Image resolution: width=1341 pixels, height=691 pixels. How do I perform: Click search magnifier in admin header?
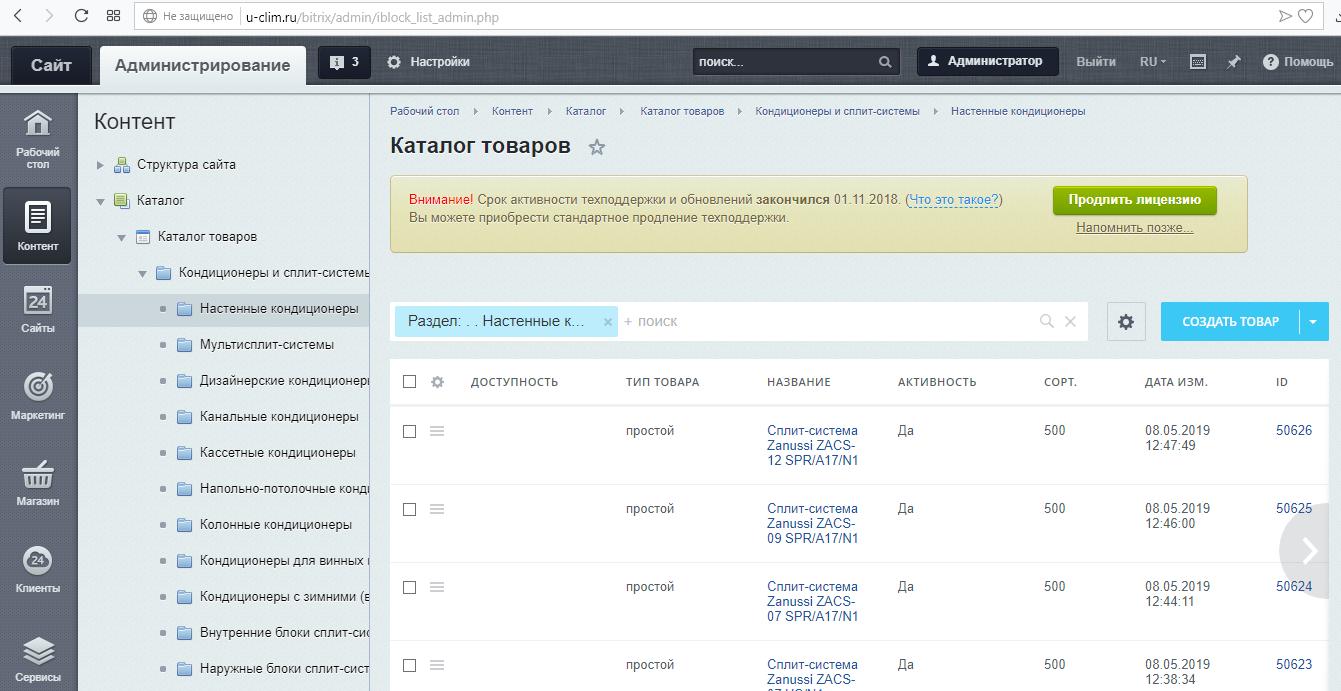pos(885,62)
